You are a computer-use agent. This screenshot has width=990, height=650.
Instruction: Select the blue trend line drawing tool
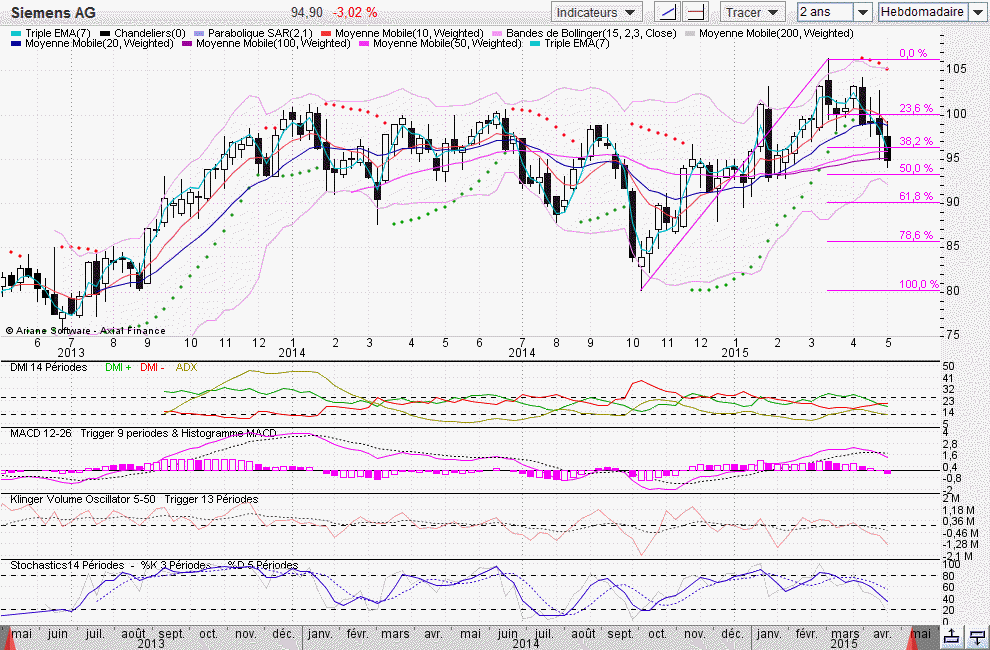(x=668, y=11)
